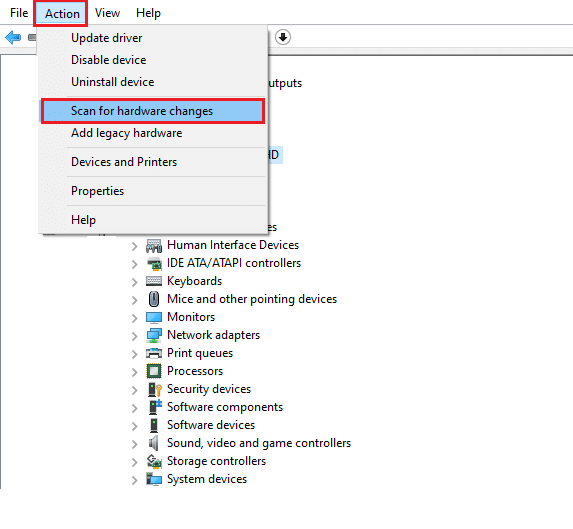Expand Sound, video and game controllers
Viewport: 573px width, 529px height.
pos(134,444)
